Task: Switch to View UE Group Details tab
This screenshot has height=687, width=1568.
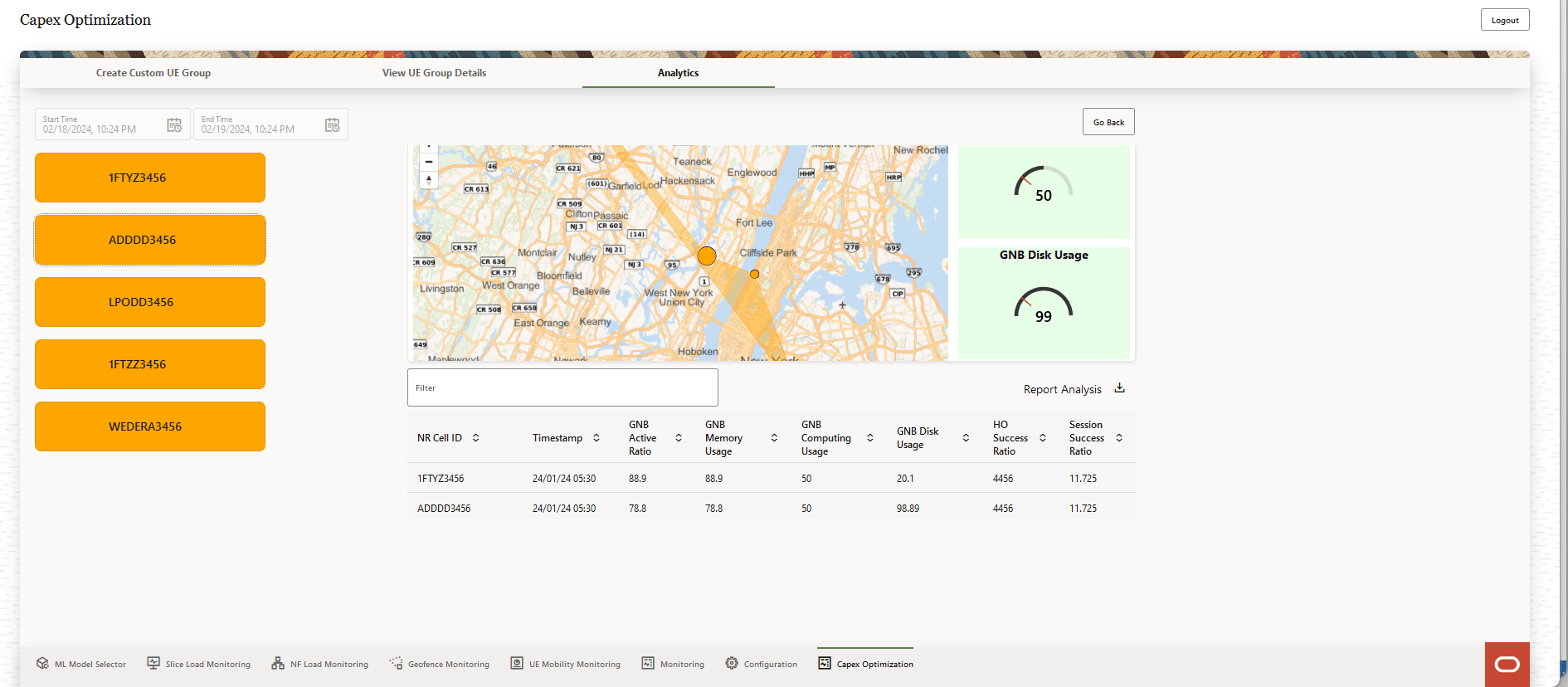Action: (435, 73)
